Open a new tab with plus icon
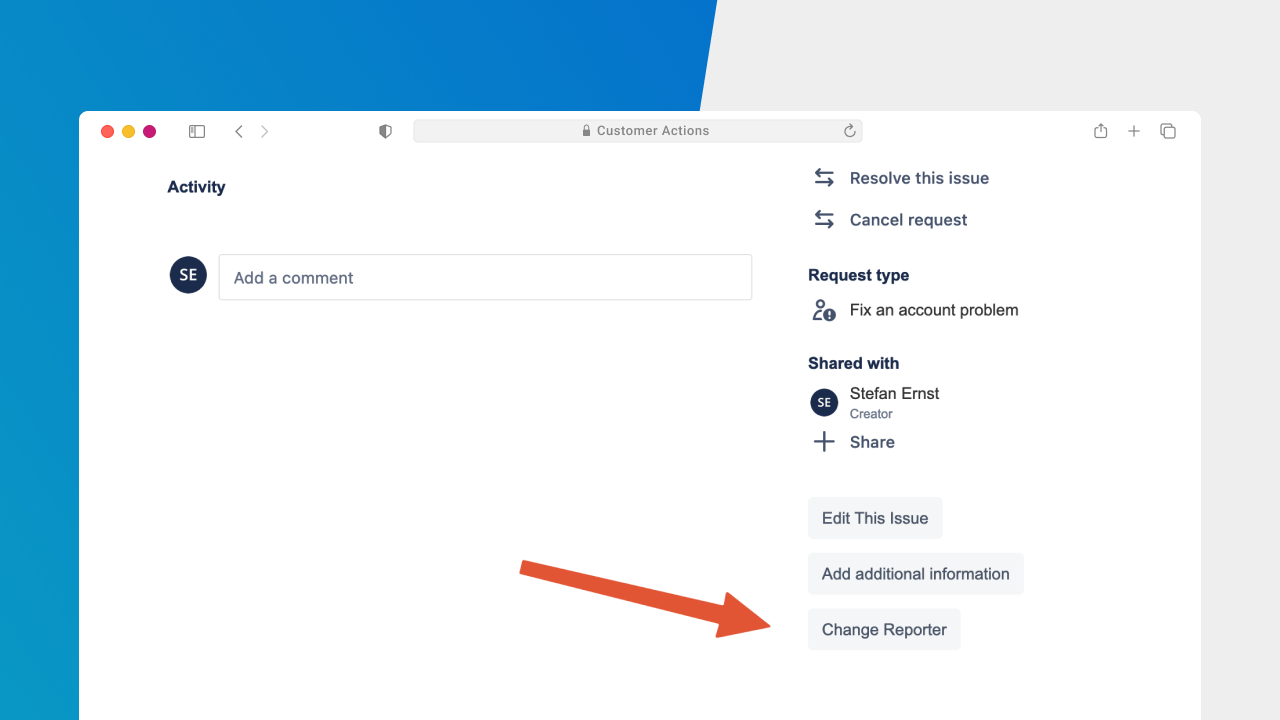Screen dimensions: 1280x720 tap(1134, 131)
